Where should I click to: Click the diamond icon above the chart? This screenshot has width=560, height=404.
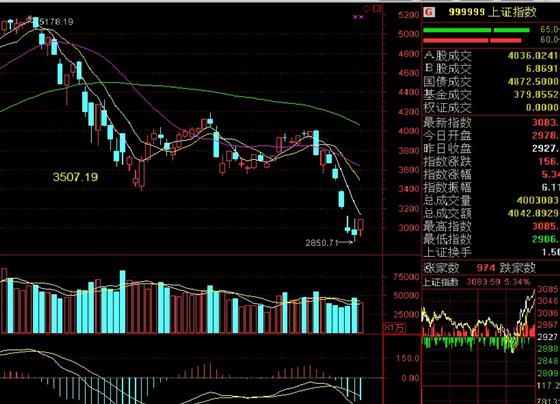click(x=367, y=9)
